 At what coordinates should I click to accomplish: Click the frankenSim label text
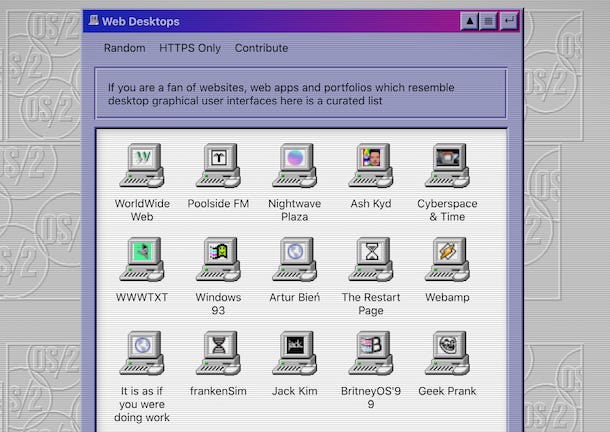tap(218, 391)
